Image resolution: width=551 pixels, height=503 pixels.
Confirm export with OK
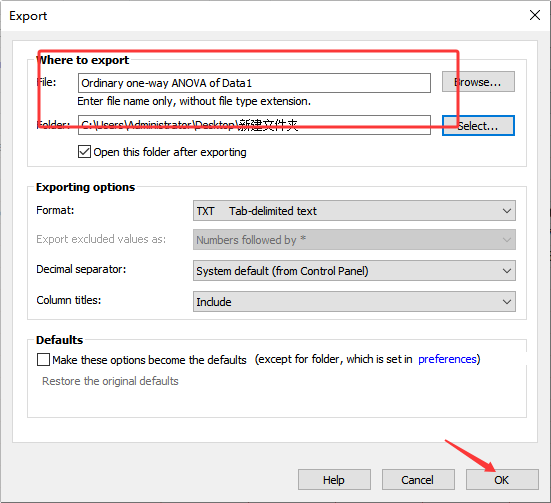click(x=502, y=479)
